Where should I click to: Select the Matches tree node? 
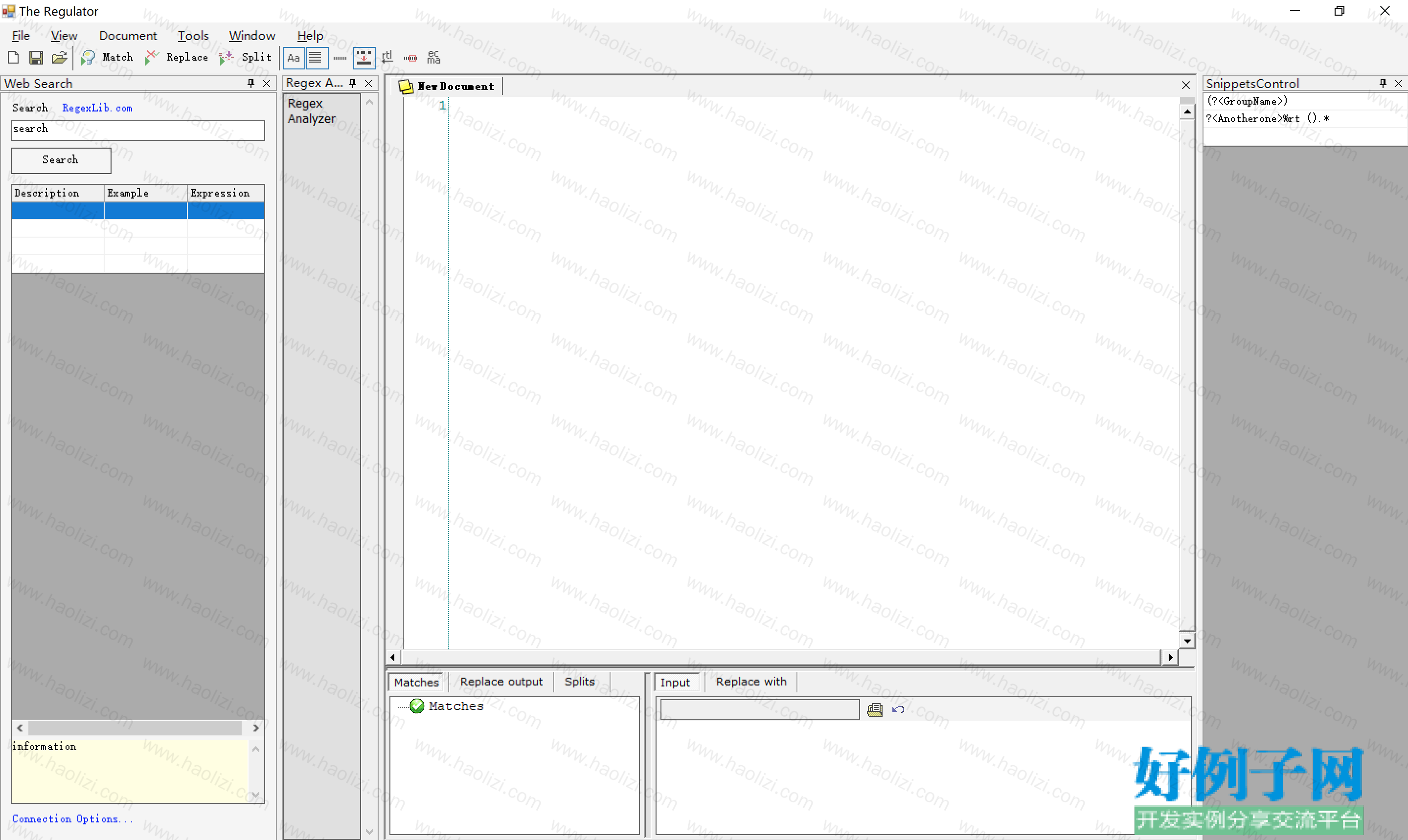(456, 706)
